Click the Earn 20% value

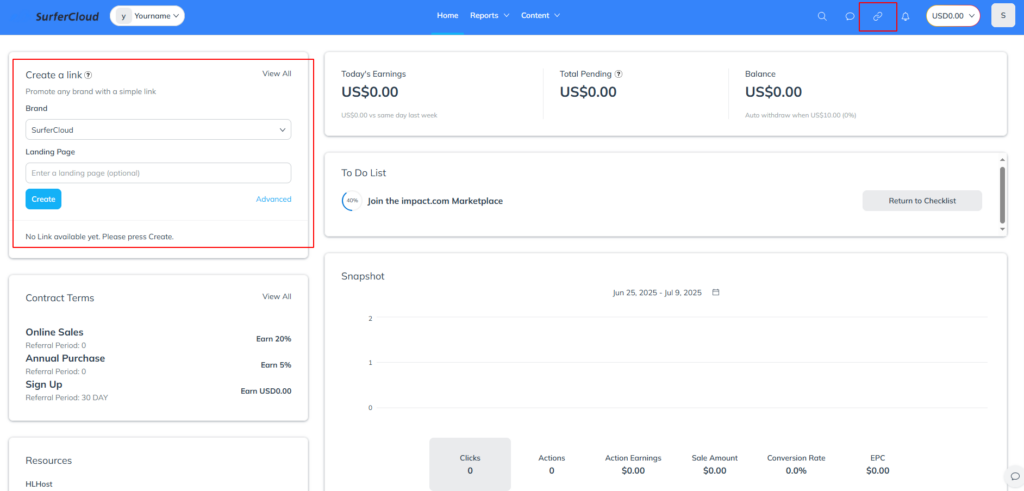274,339
